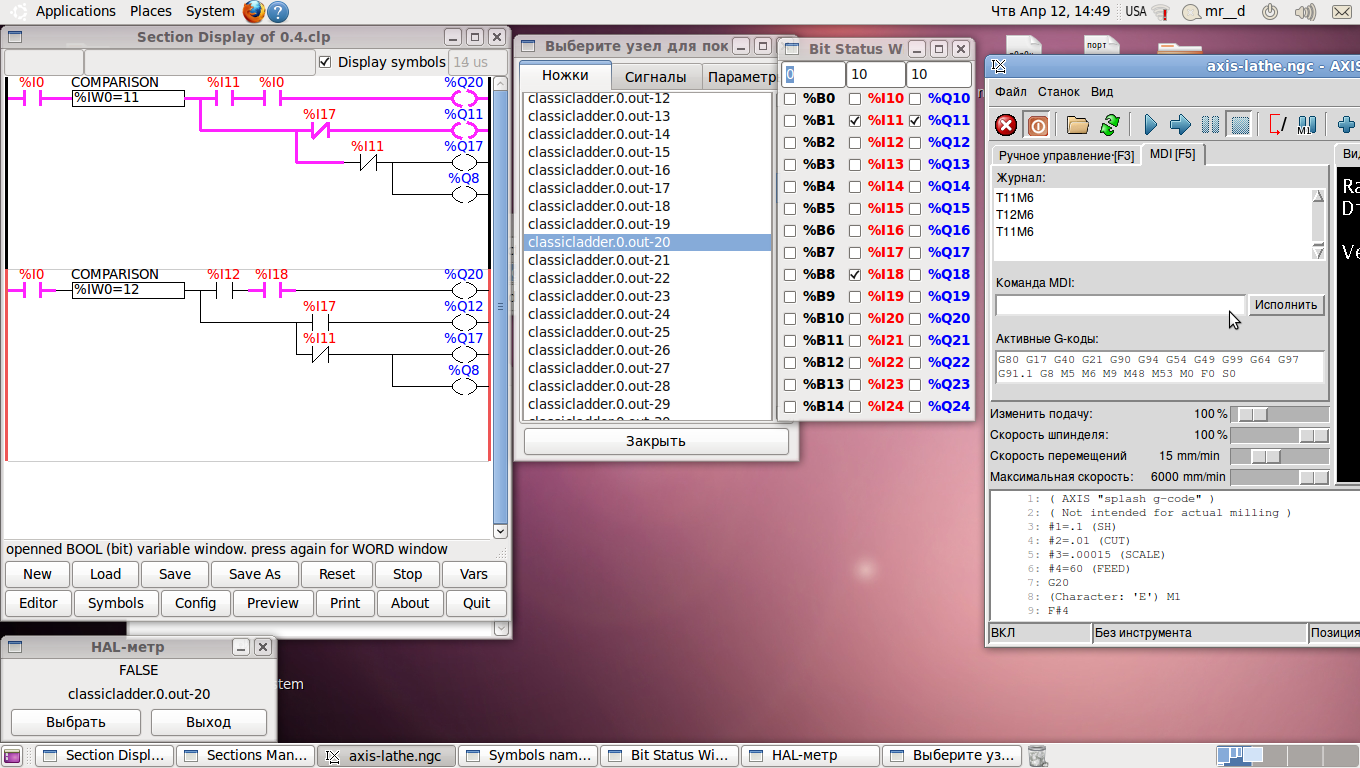Click the AXIS window title-bar menu icon
The height and width of the screenshot is (768, 1360).
[x=999, y=67]
